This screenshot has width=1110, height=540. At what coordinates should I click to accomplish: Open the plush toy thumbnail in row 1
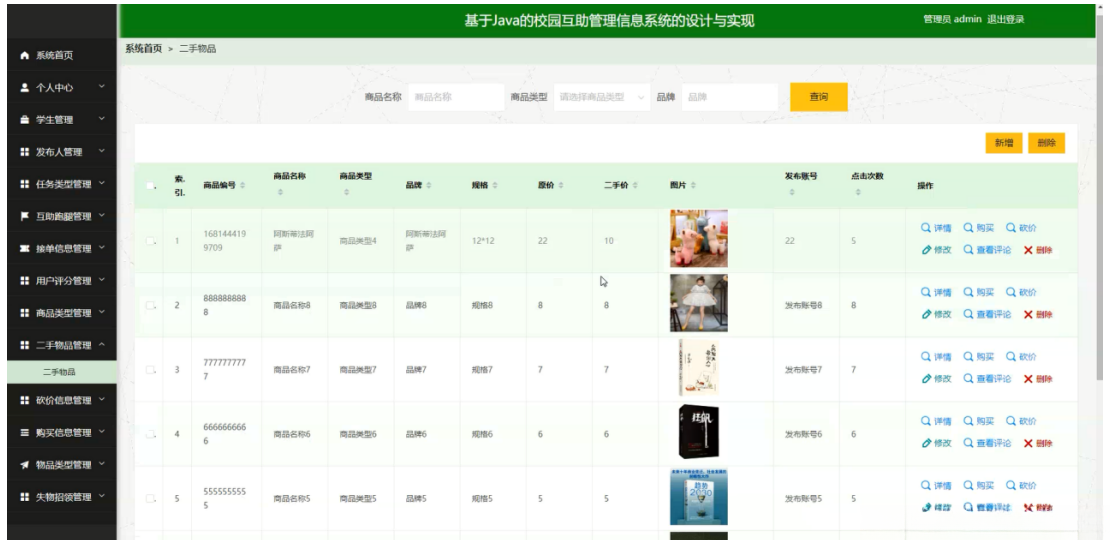point(699,239)
